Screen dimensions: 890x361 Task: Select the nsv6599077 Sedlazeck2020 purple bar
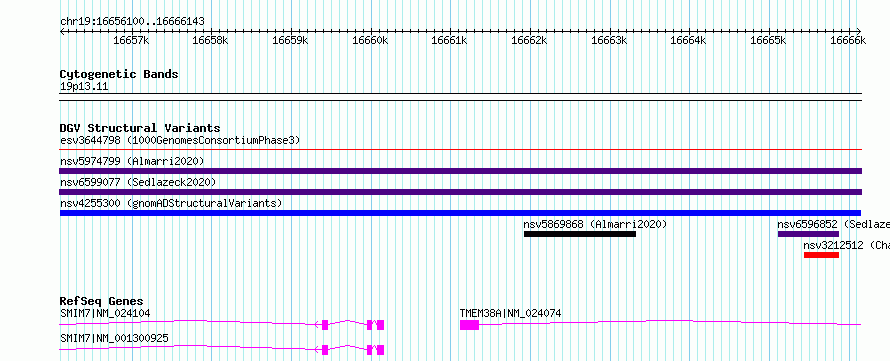[x=460, y=192]
